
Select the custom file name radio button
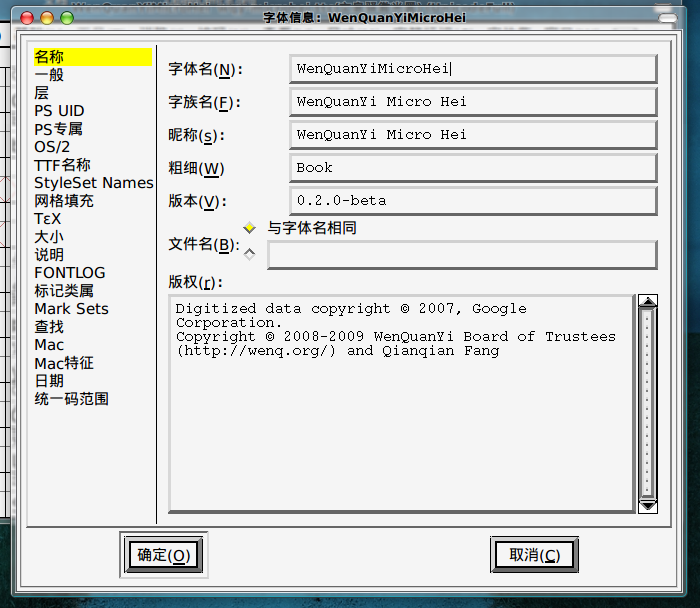(250, 254)
